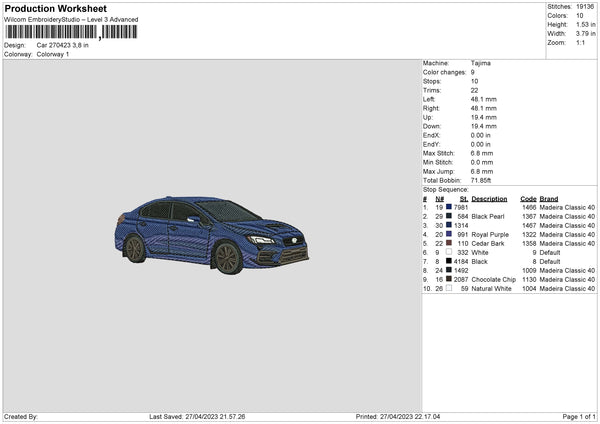Click the Code column header
Image resolution: width=600 pixels, height=424 pixels.
pos(529,198)
